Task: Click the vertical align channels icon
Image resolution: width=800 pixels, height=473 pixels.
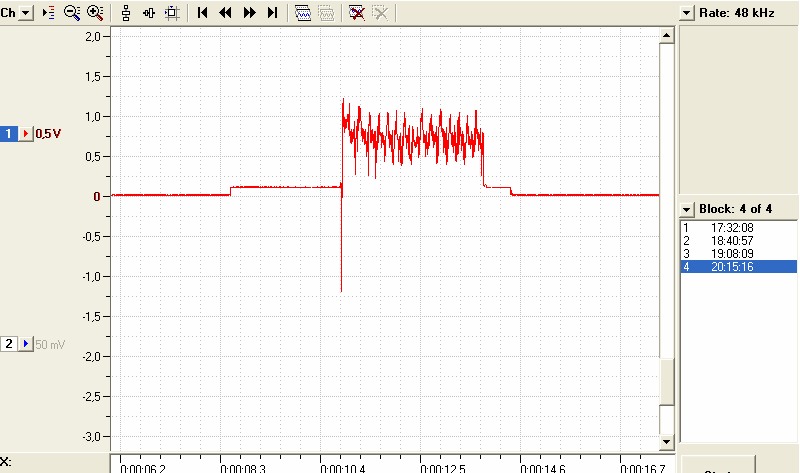Action: tap(126, 13)
